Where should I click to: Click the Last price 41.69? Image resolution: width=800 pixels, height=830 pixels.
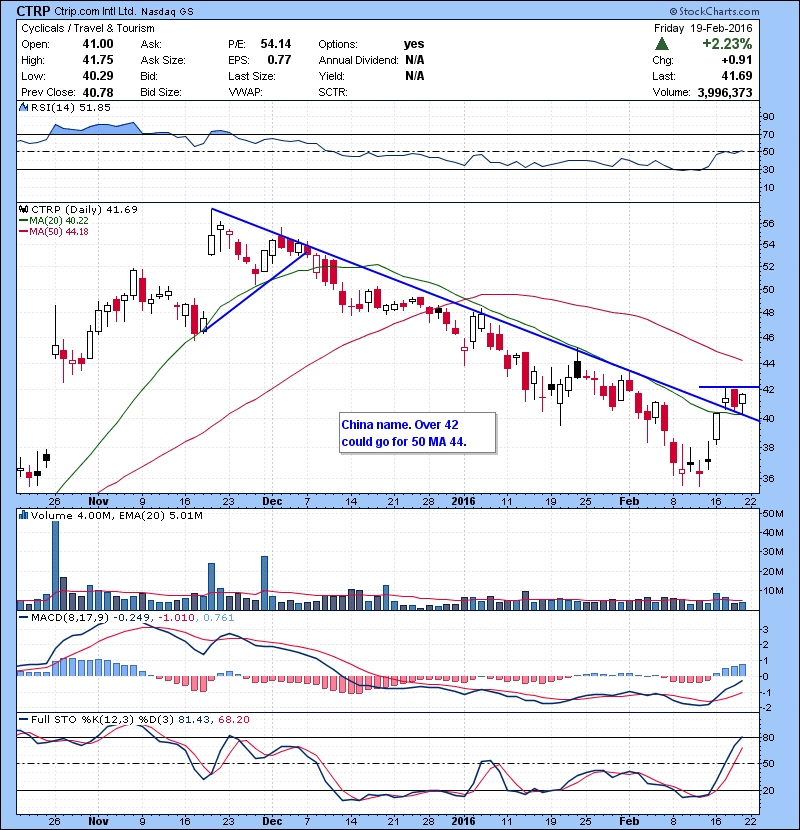coord(737,76)
